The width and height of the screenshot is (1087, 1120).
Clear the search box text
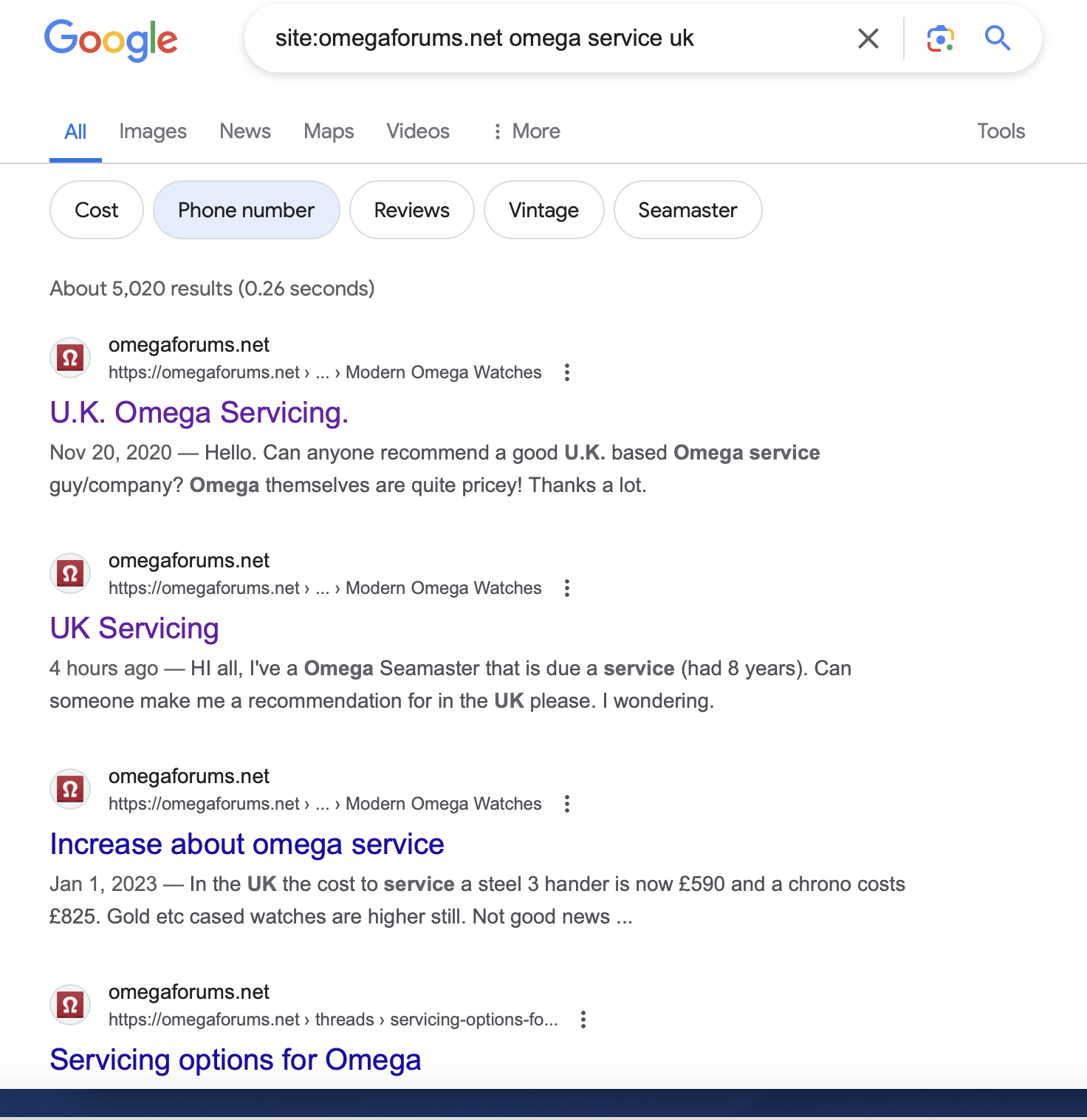click(x=868, y=38)
